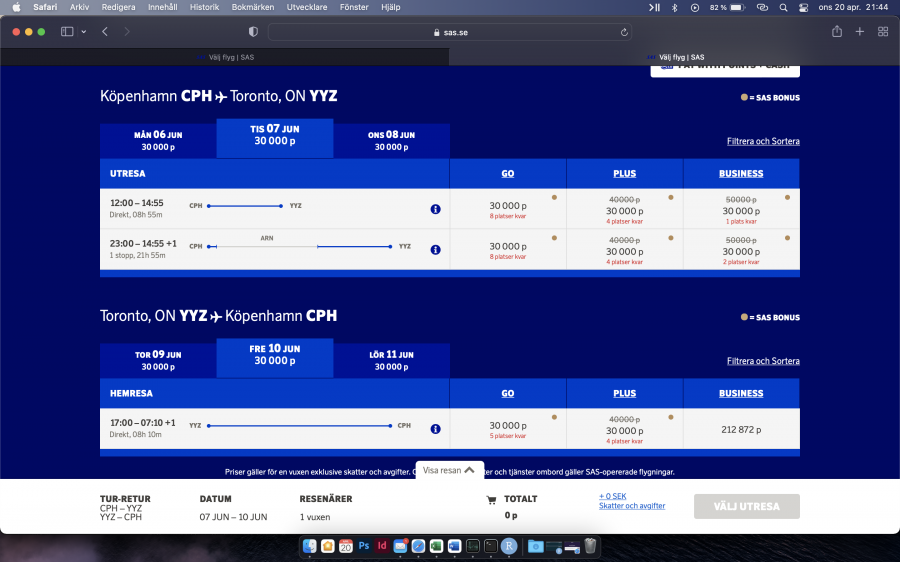Open the Apple menu
The height and width of the screenshot is (562, 900).
[17, 7]
